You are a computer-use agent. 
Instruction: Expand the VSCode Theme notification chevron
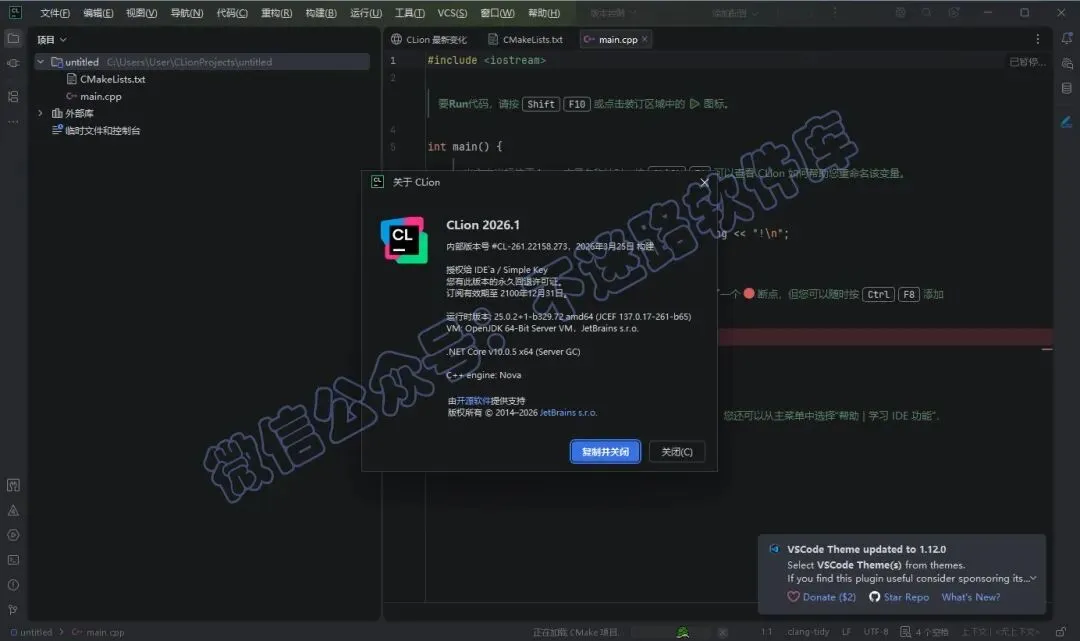pos(1033,578)
